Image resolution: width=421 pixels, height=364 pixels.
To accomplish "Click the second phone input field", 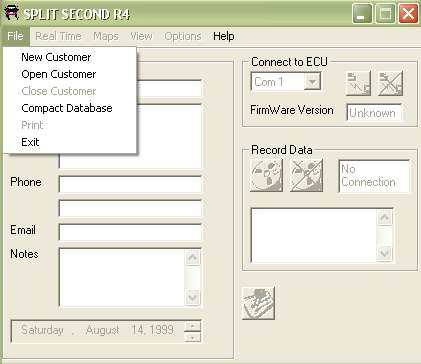I will [130, 208].
